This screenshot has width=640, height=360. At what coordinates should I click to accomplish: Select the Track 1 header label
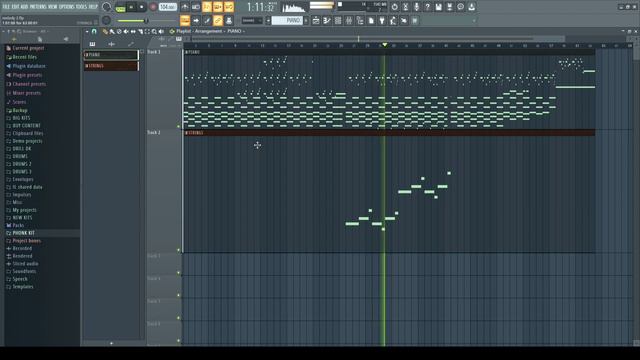(x=154, y=52)
